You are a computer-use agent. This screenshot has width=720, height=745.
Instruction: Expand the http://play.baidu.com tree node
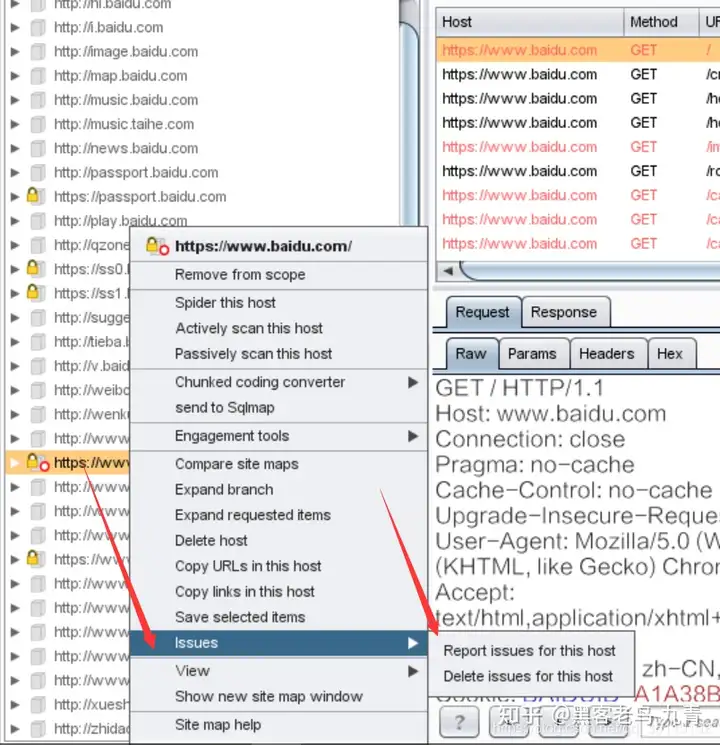pos(15,220)
